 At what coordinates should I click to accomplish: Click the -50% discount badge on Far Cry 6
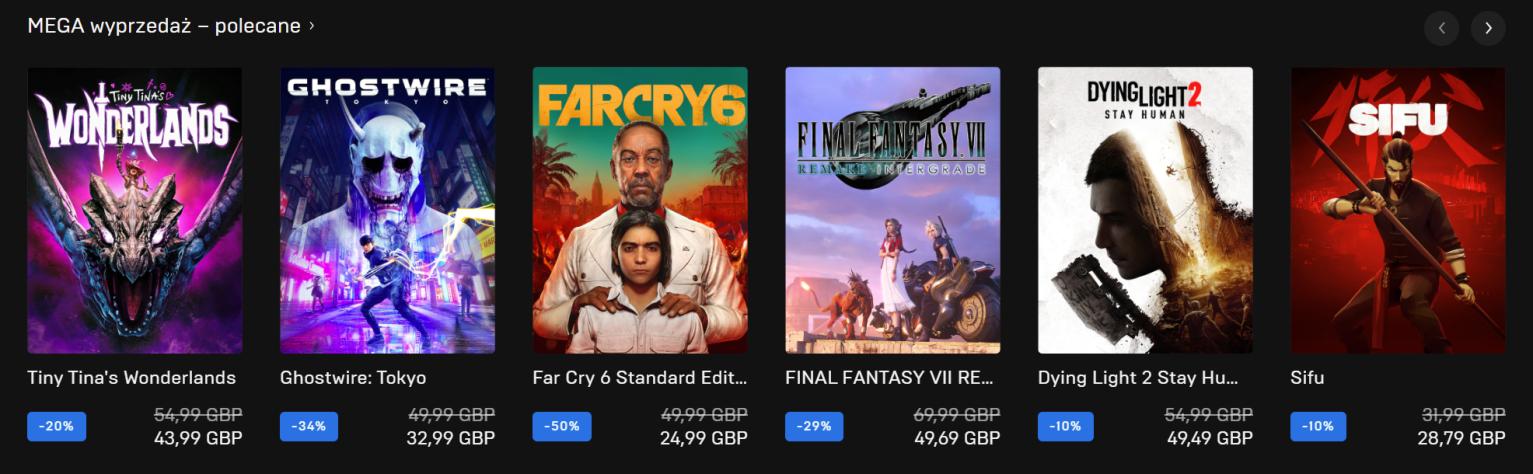[562, 426]
